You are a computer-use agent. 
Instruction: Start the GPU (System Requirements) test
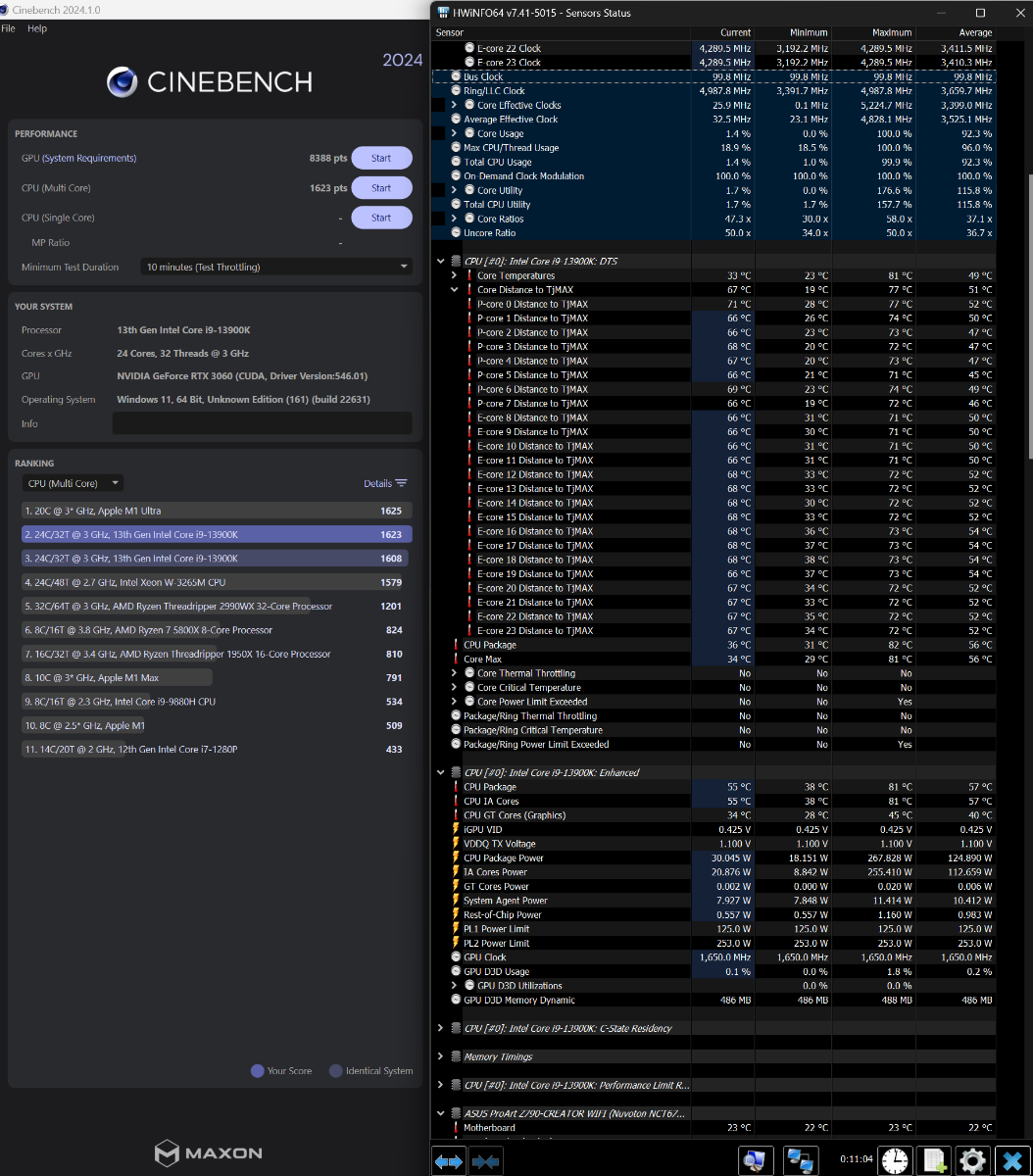click(x=381, y=158)
